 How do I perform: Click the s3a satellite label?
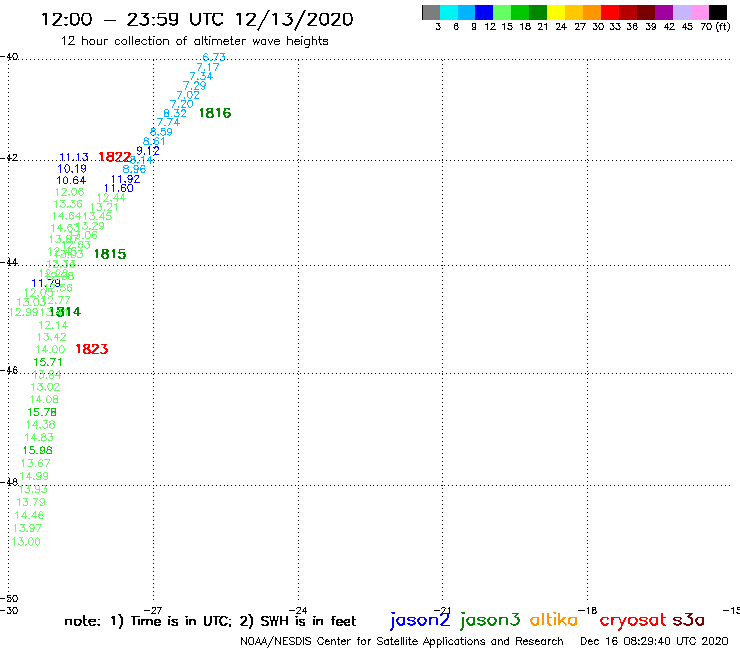pyautogui.click(x=688, y=620)
